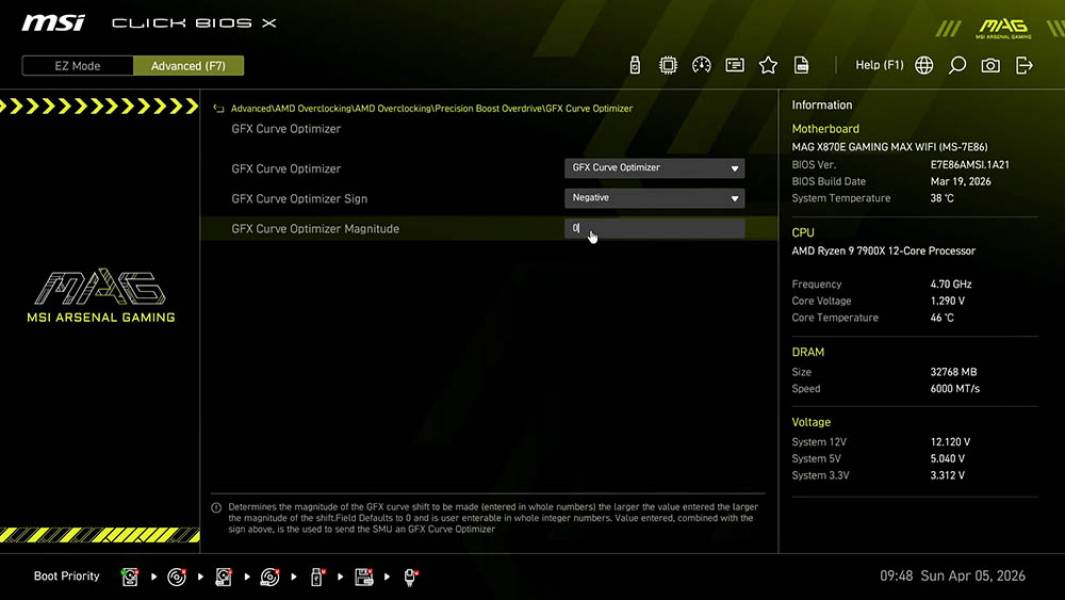Image resolution: width=1065 pixels, height=600 pixels.
Task: Select the USB device in Boot Priority
Action: click(x=317, y=576)
